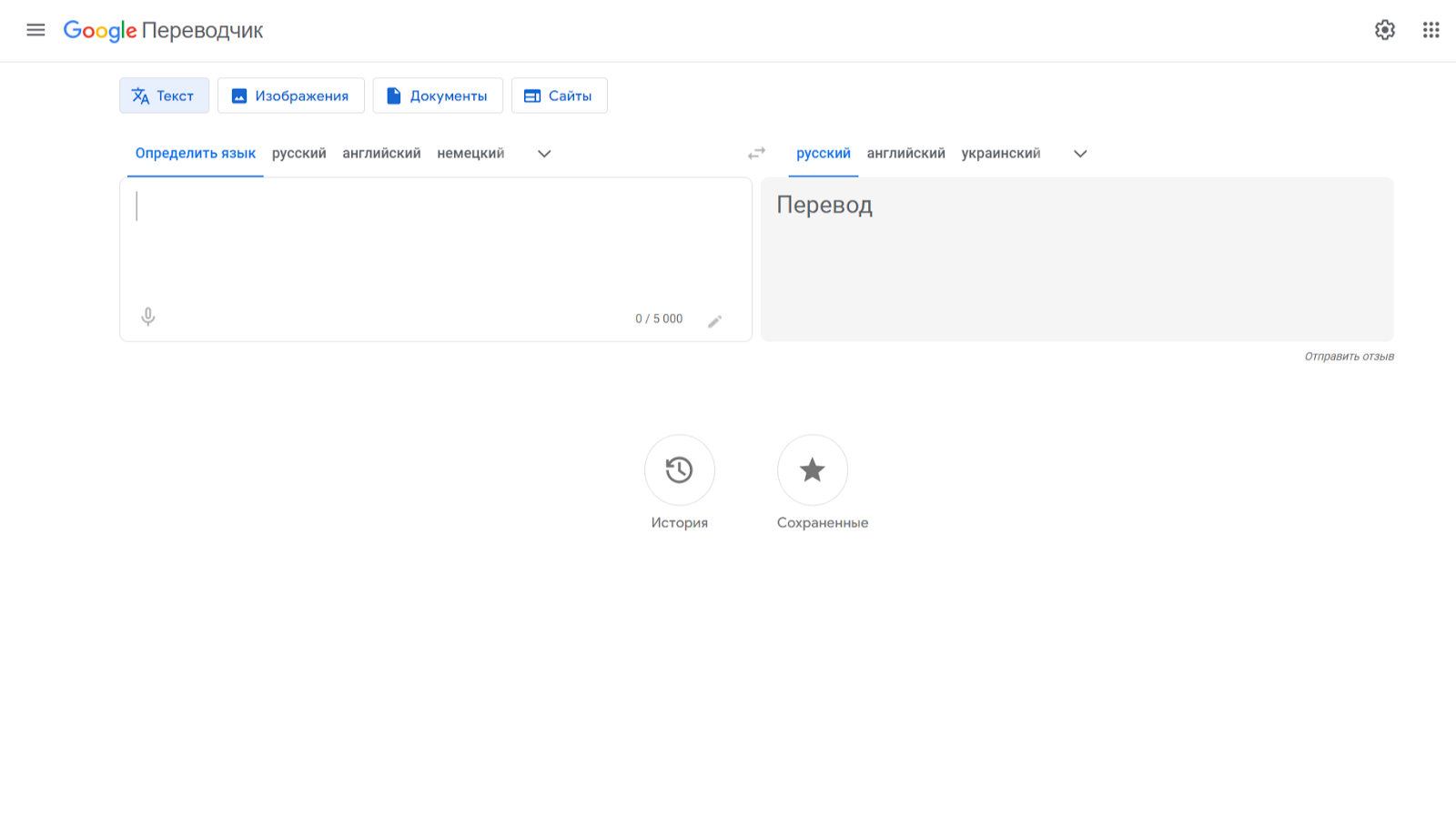Open the main hamburger menu
This screenshot has width=1456, height=816.
pyautogui.click(x=35, y=30)
